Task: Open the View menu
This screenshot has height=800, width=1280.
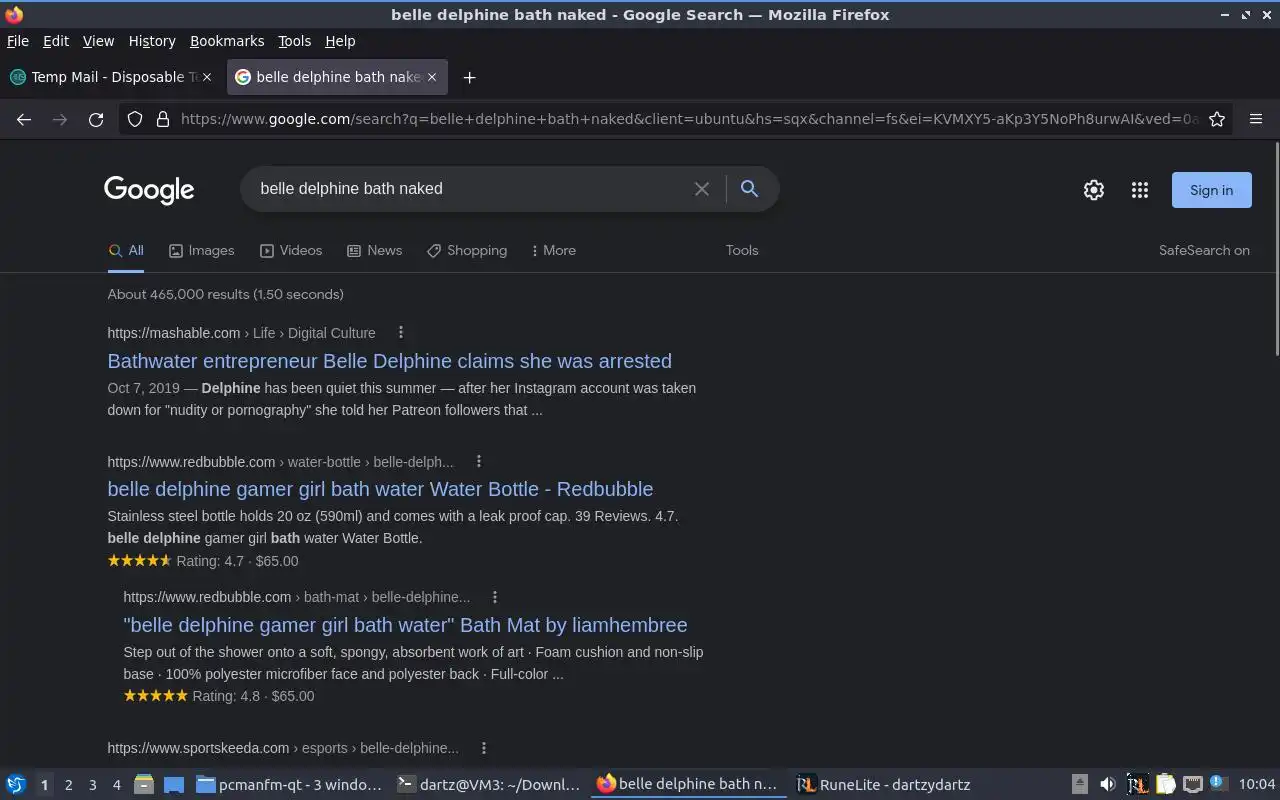Action: point(98,41)
